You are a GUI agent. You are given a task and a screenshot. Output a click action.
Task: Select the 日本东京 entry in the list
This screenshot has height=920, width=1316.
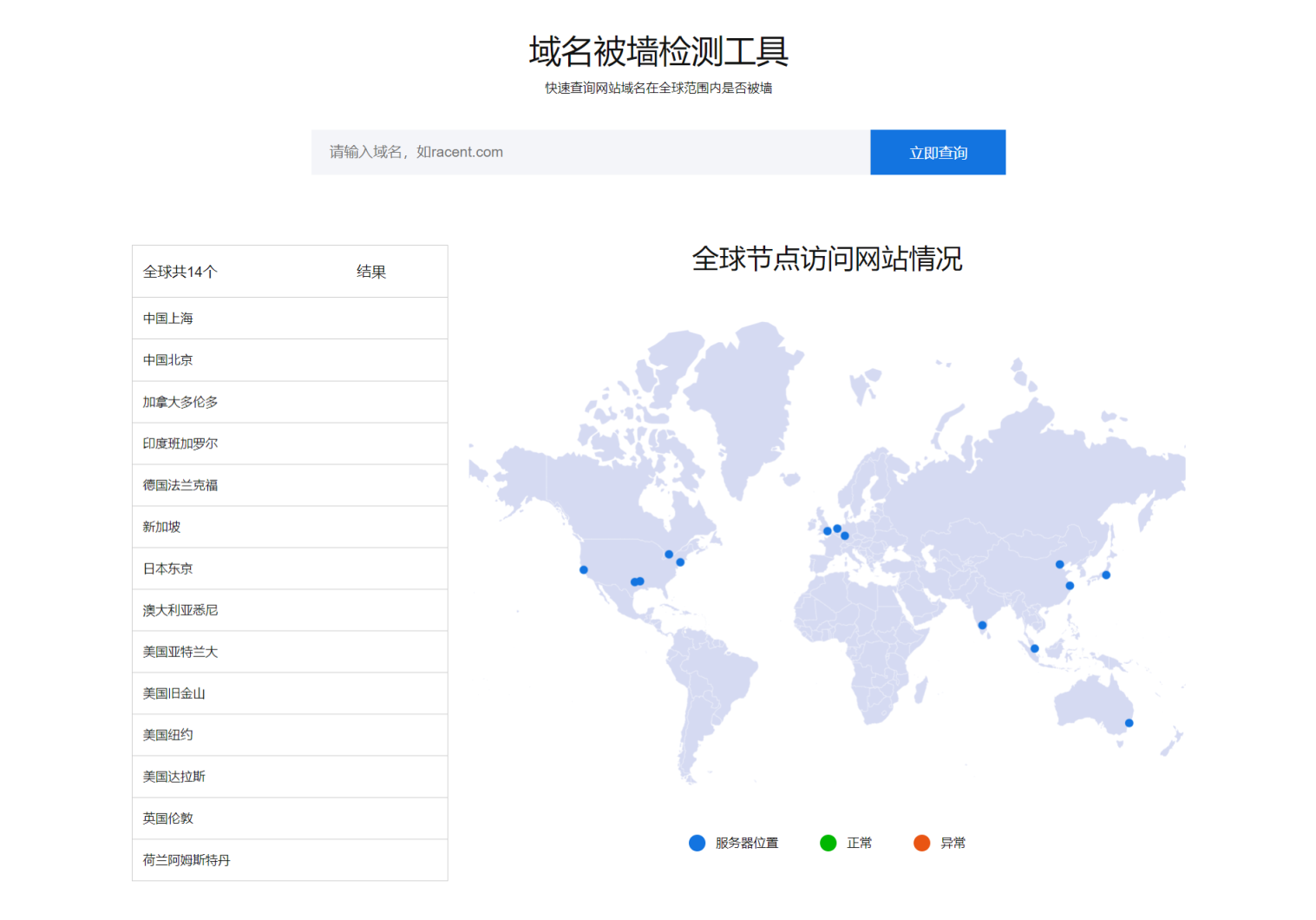167,568
